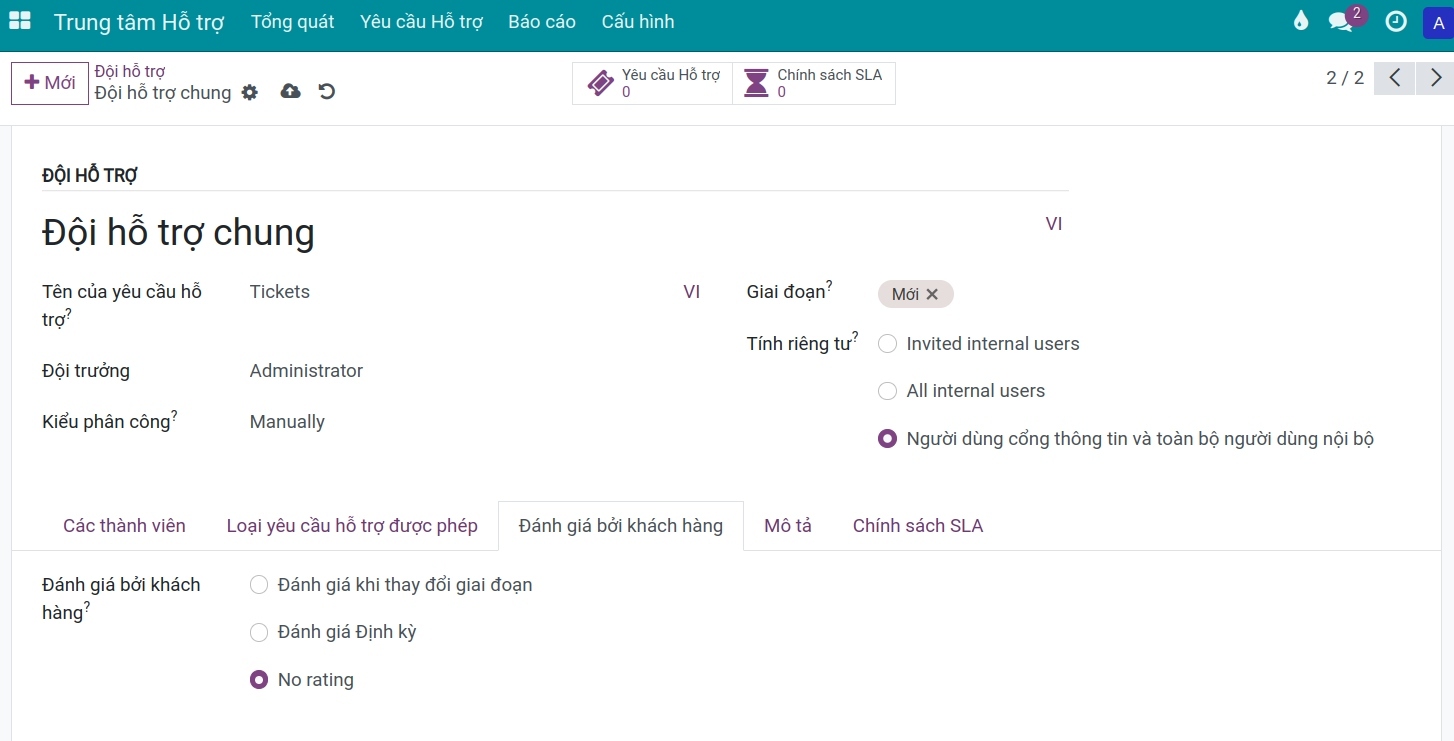Switch to the Chính sách SLA tab
This screenshot has width=1454, height=741.
point(918,526)
